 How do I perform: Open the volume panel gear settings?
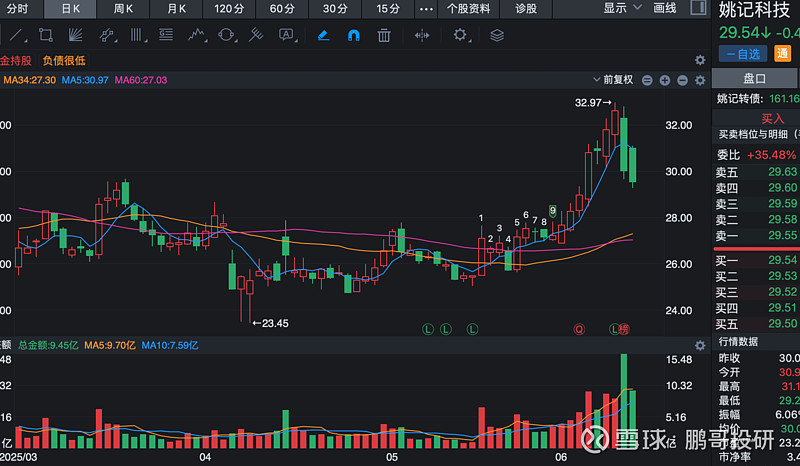700,346
